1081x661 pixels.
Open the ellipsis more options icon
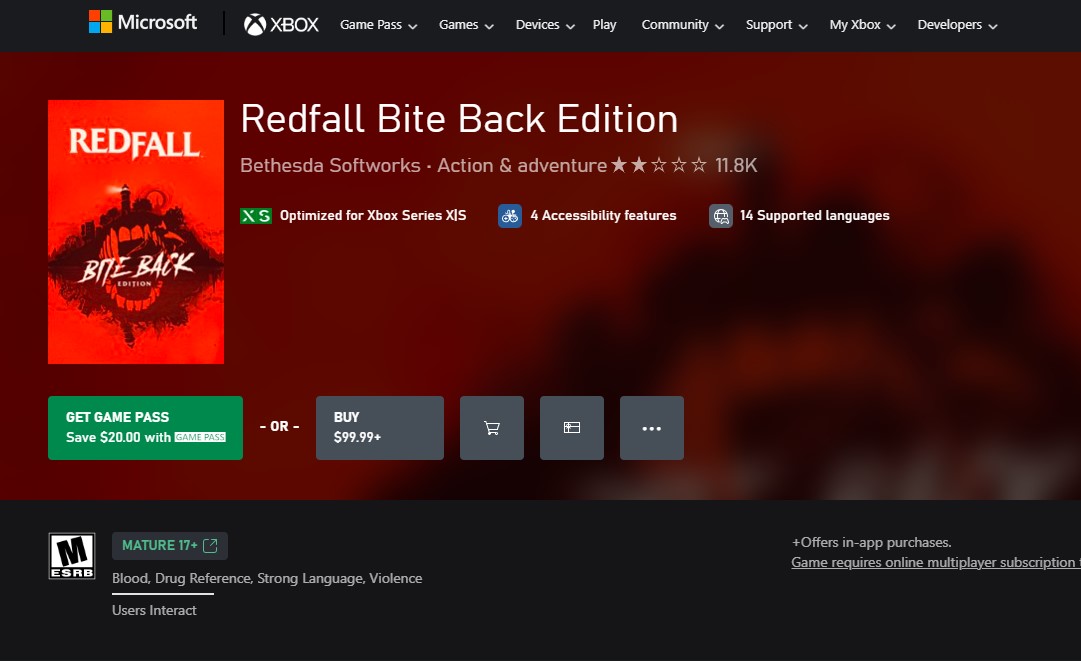click(x=651, y=427)
